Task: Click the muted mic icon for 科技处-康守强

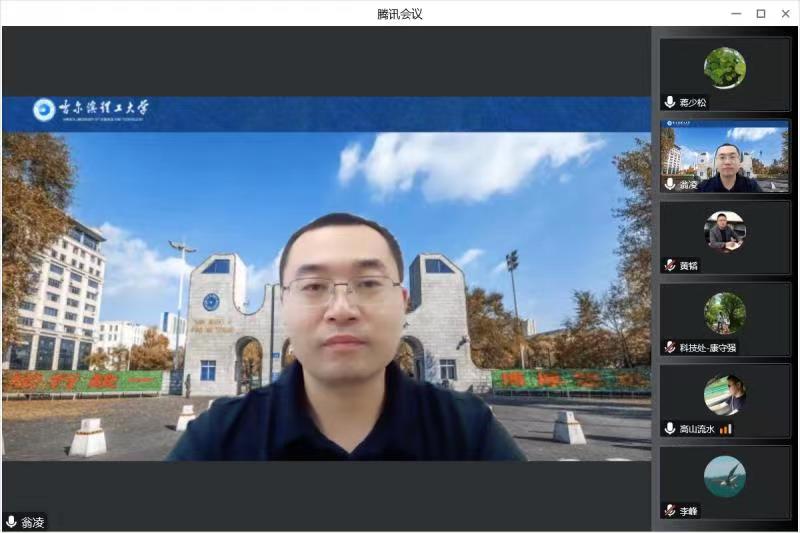Action: [x=670, y=347]
